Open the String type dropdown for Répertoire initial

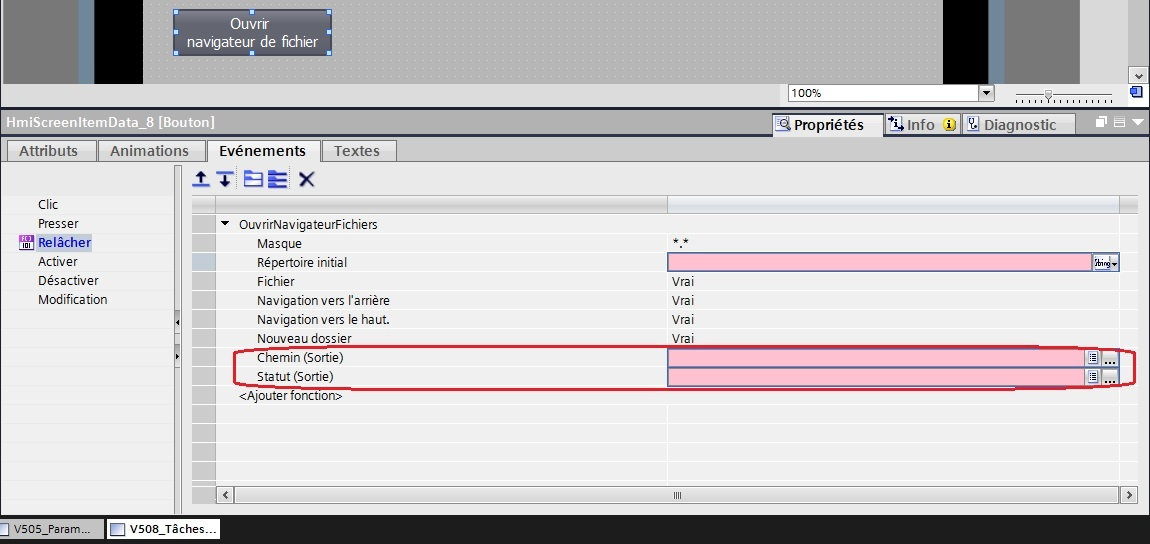tap(1106, 262)
